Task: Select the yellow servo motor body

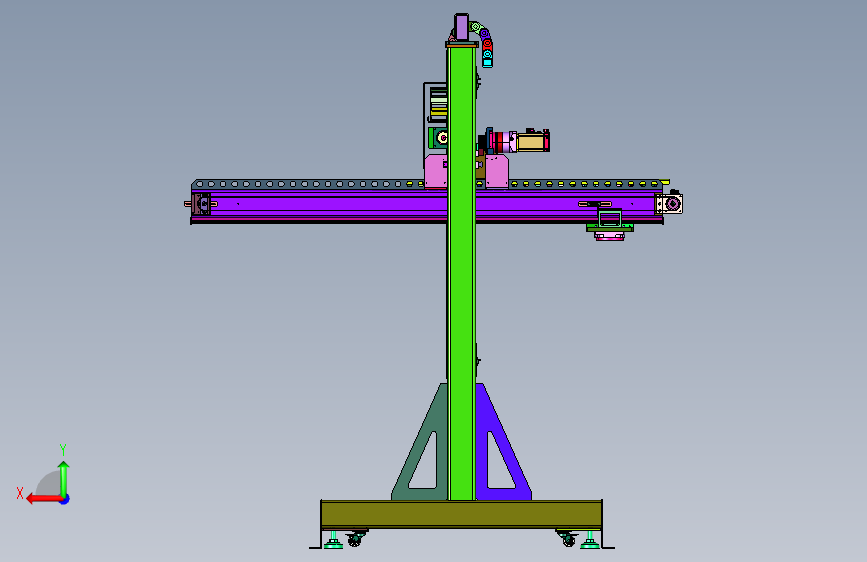Action: pos(530,142)
